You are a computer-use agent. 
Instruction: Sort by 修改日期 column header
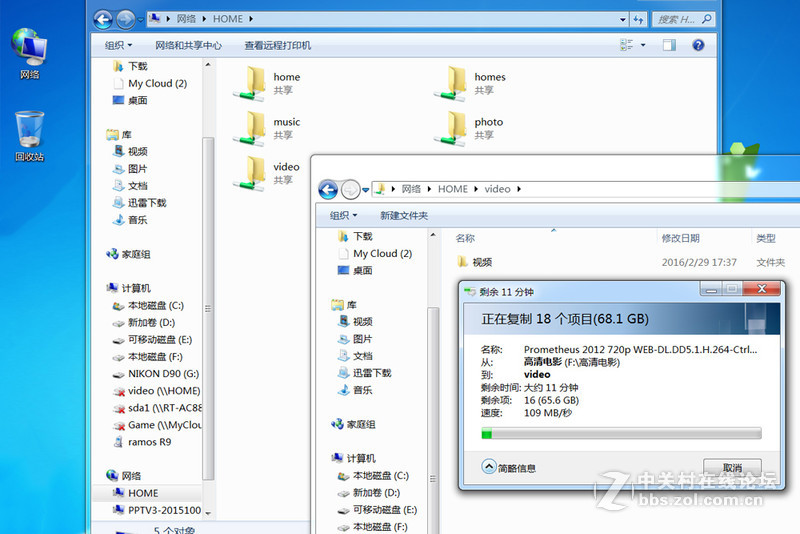click(680, 238)
